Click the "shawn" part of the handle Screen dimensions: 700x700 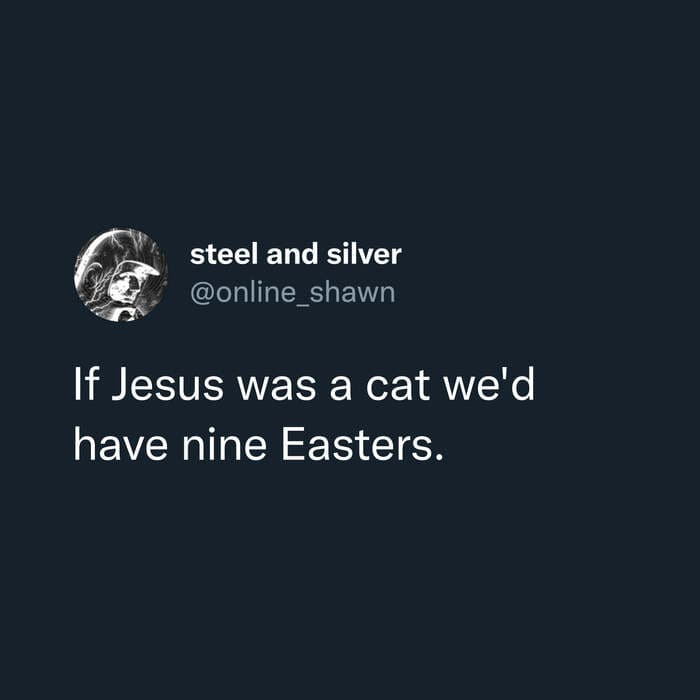(x=353, y=293)
